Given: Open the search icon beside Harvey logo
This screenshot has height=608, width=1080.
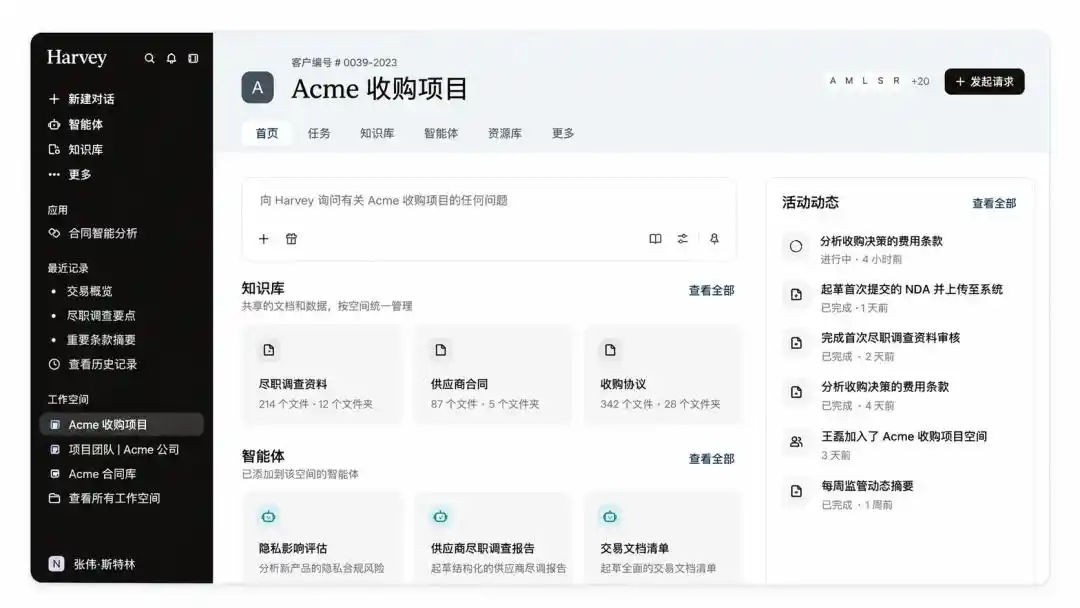Looking at the screenshot, I should (x=149, y=59).
